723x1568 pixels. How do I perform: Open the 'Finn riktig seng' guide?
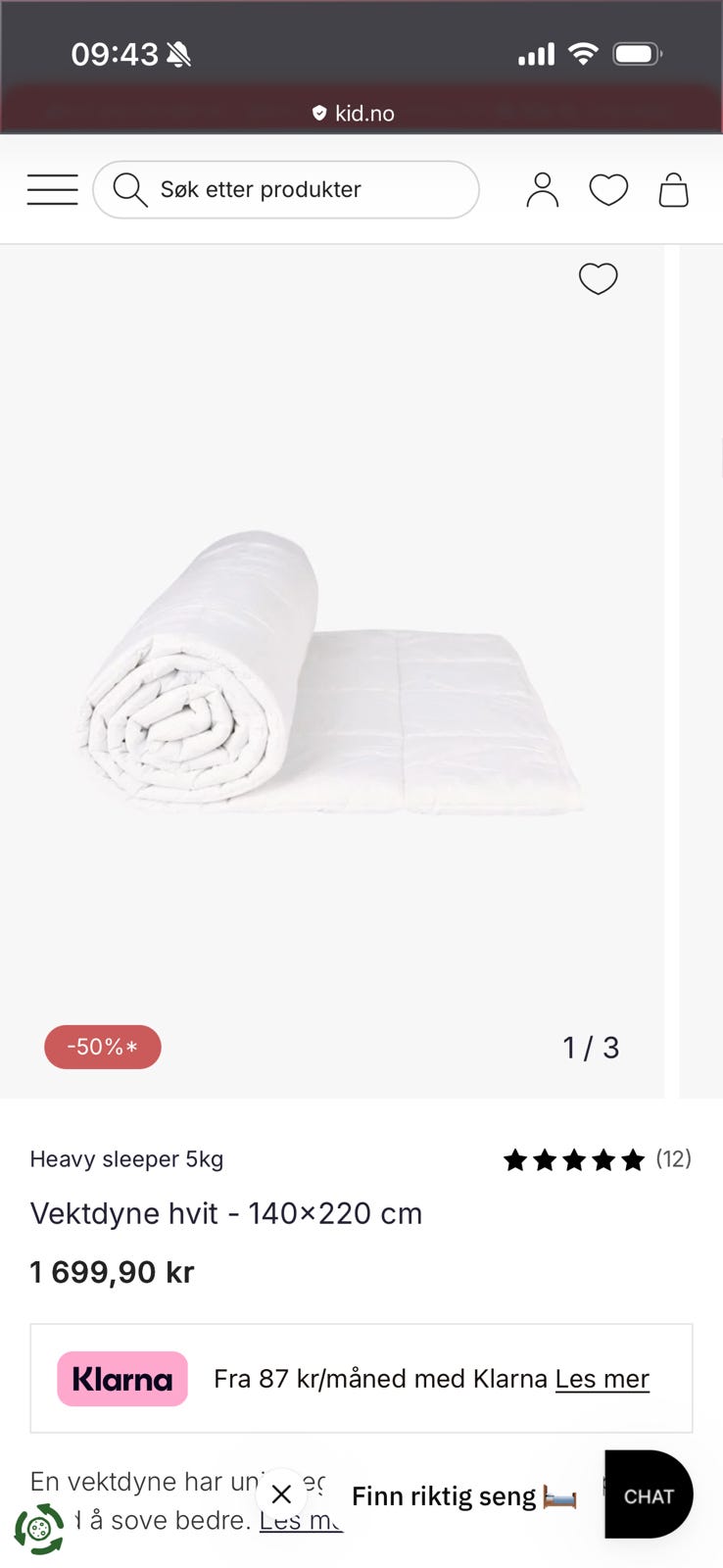point(463,1496)
